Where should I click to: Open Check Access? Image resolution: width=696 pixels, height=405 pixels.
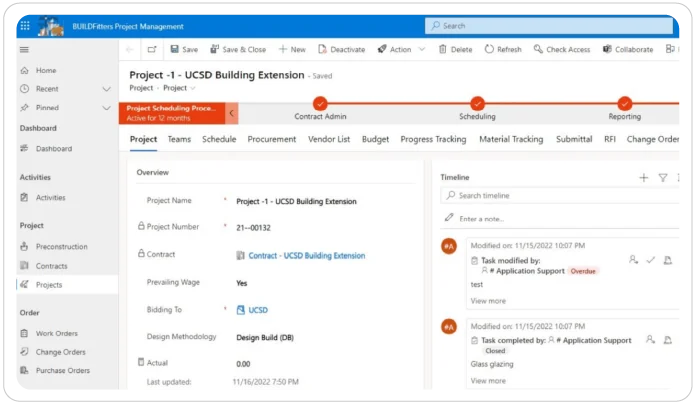pyautogui.click(x=562, y=49)
